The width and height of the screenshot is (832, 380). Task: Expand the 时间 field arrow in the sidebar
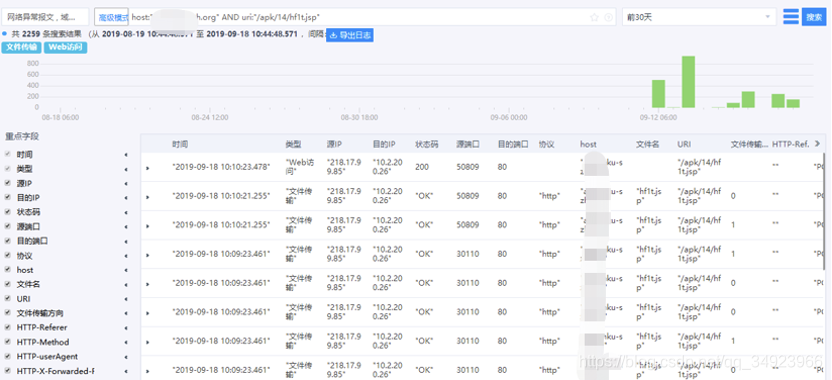point(126,154)
